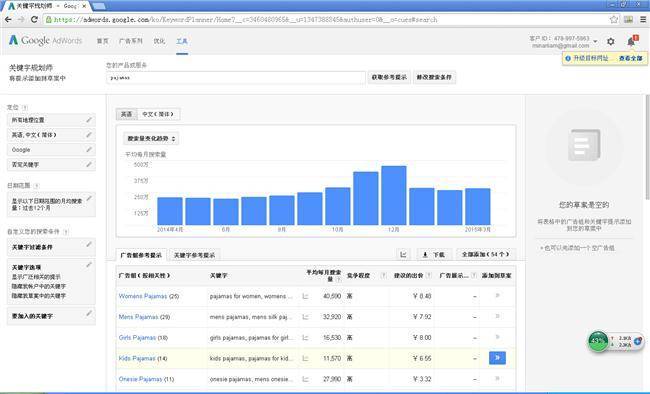Open the Girls Pajamas ad group link
The image size is (650, 394).
point(137,338)
